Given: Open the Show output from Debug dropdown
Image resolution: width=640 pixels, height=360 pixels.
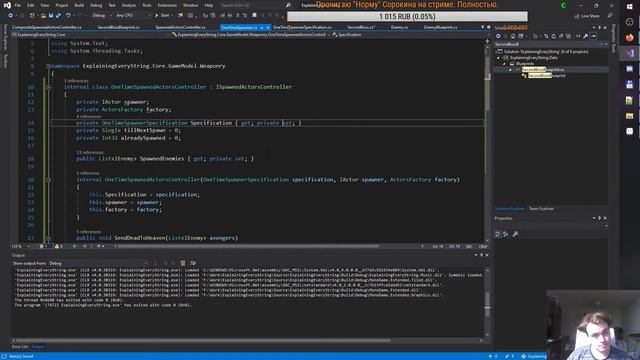Looking at the screenshot, I should tap(98, 263).
